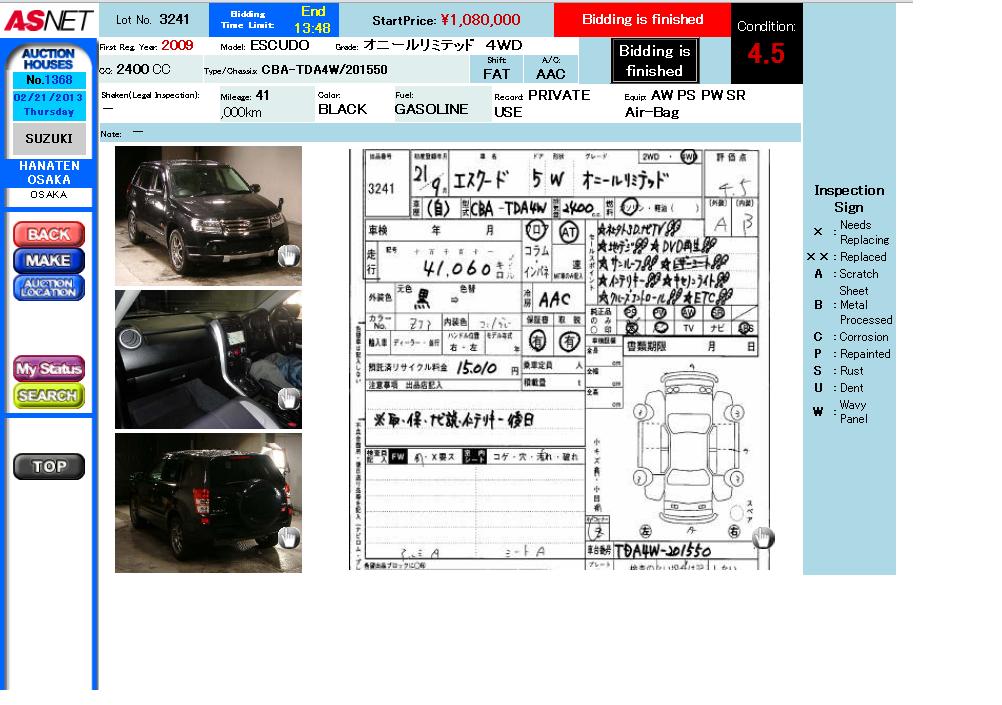Open the auction inspection sheet image
1002x705 pixels.
click(x=553, y=360)
